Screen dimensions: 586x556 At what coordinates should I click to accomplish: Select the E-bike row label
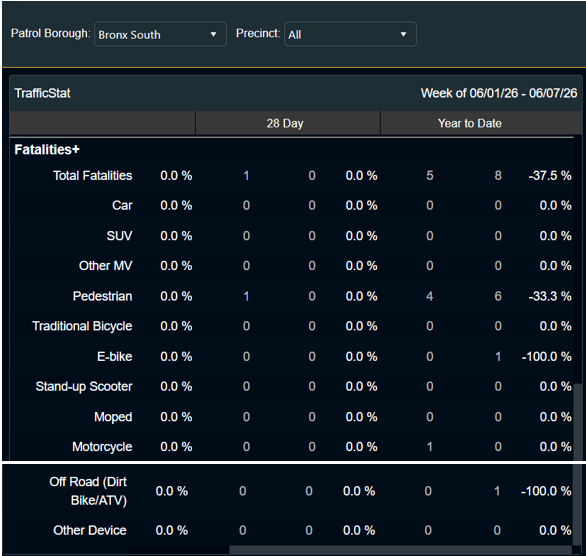[115, 356]
